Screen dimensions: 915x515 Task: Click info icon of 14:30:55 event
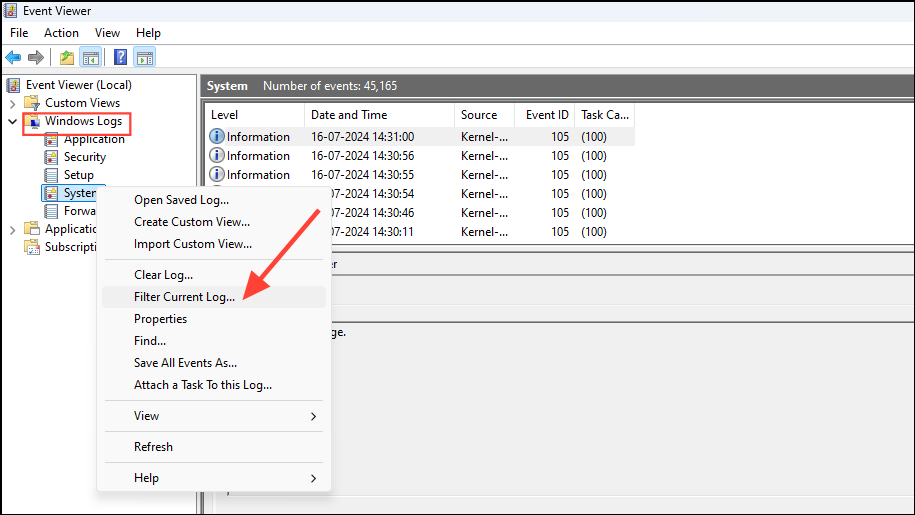coord(216,174)
